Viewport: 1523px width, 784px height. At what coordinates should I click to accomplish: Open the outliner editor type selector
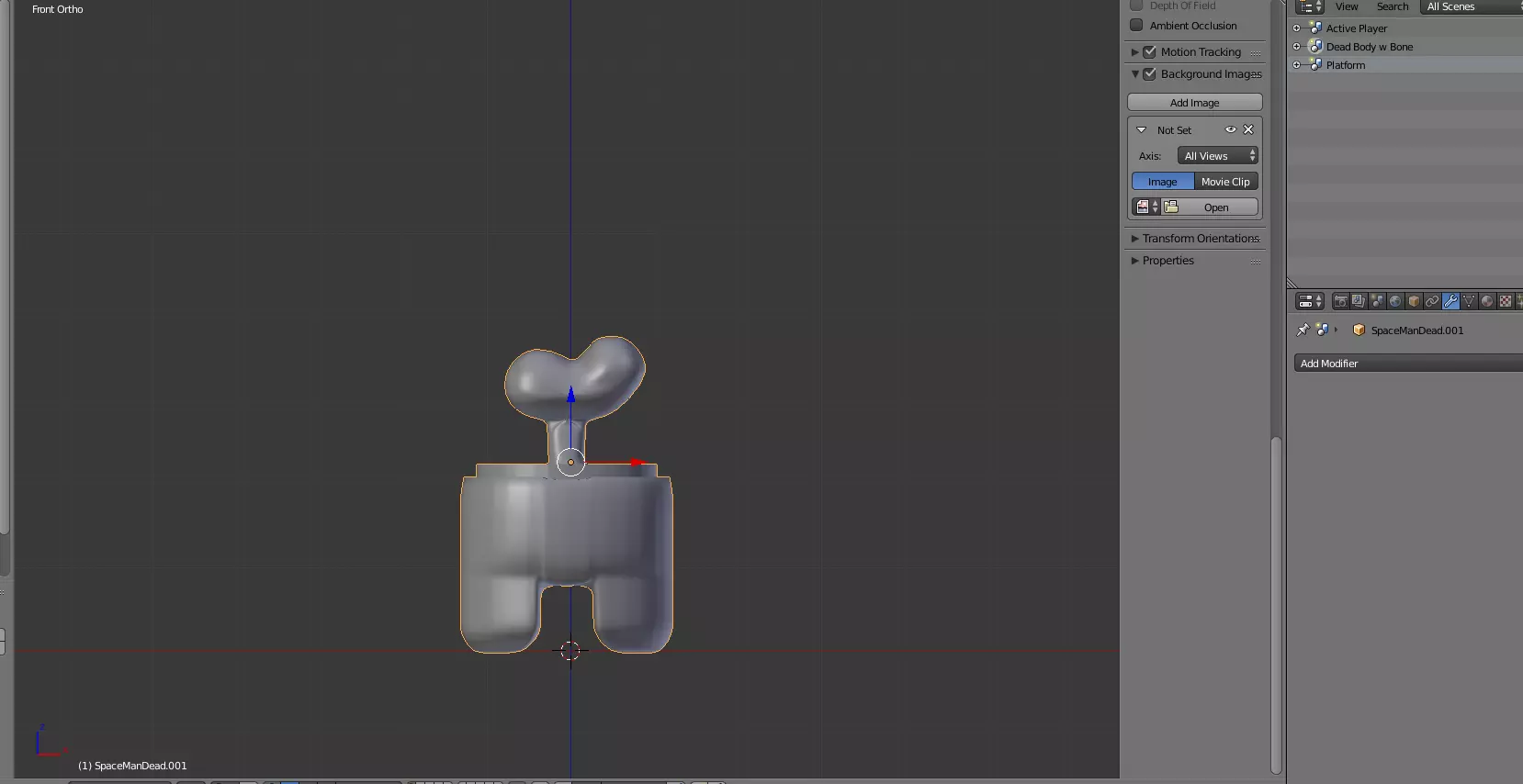[x=1310, y=6]
